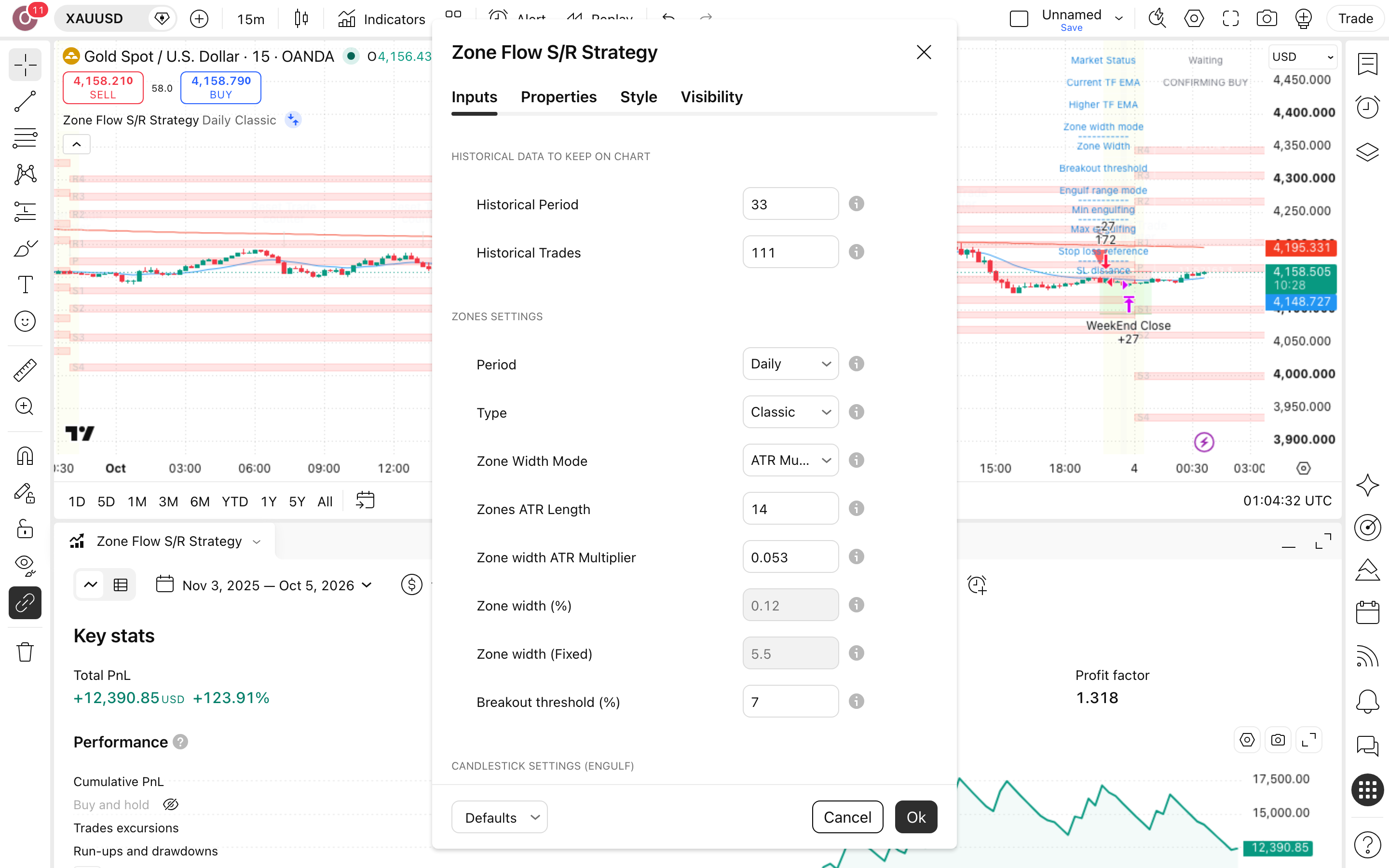Open the economic calendar icon
This screenshot has width=1389, height=868.
pos(1367,612)
